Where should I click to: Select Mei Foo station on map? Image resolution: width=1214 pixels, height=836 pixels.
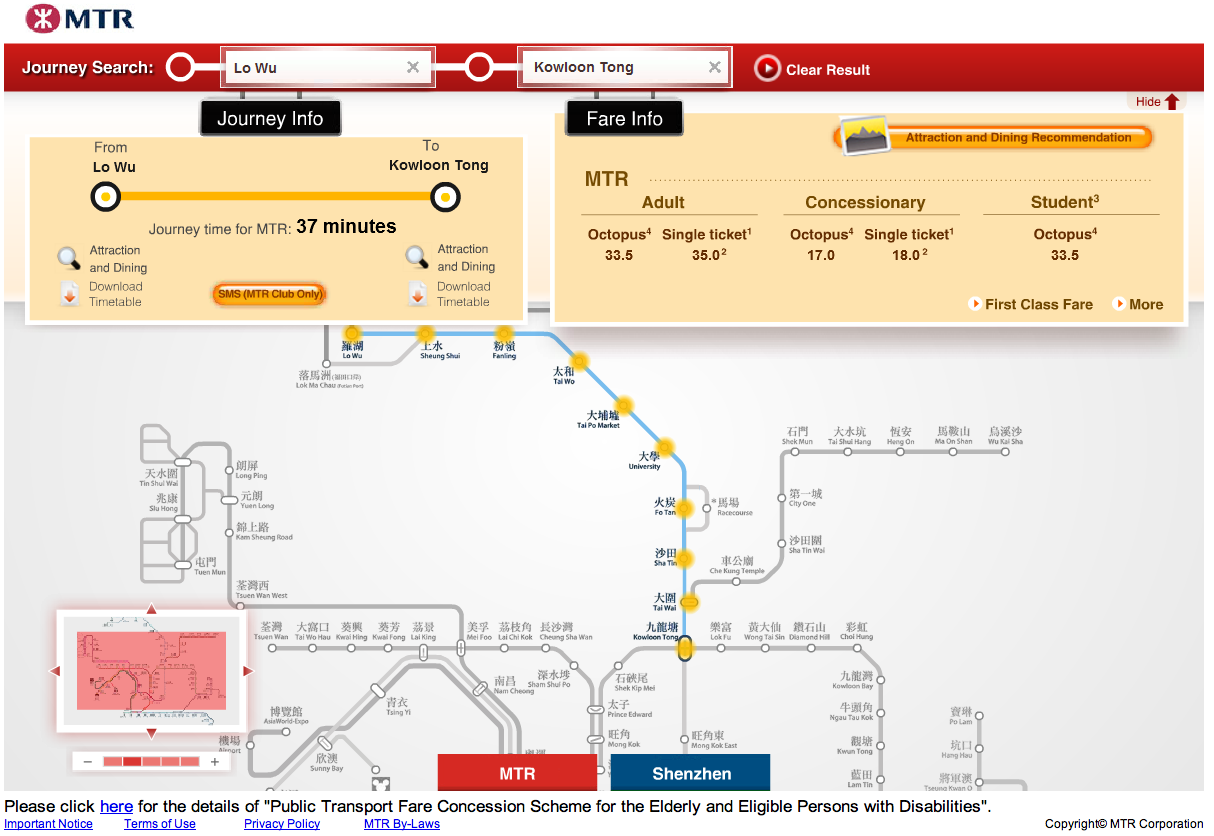point(461,648)
